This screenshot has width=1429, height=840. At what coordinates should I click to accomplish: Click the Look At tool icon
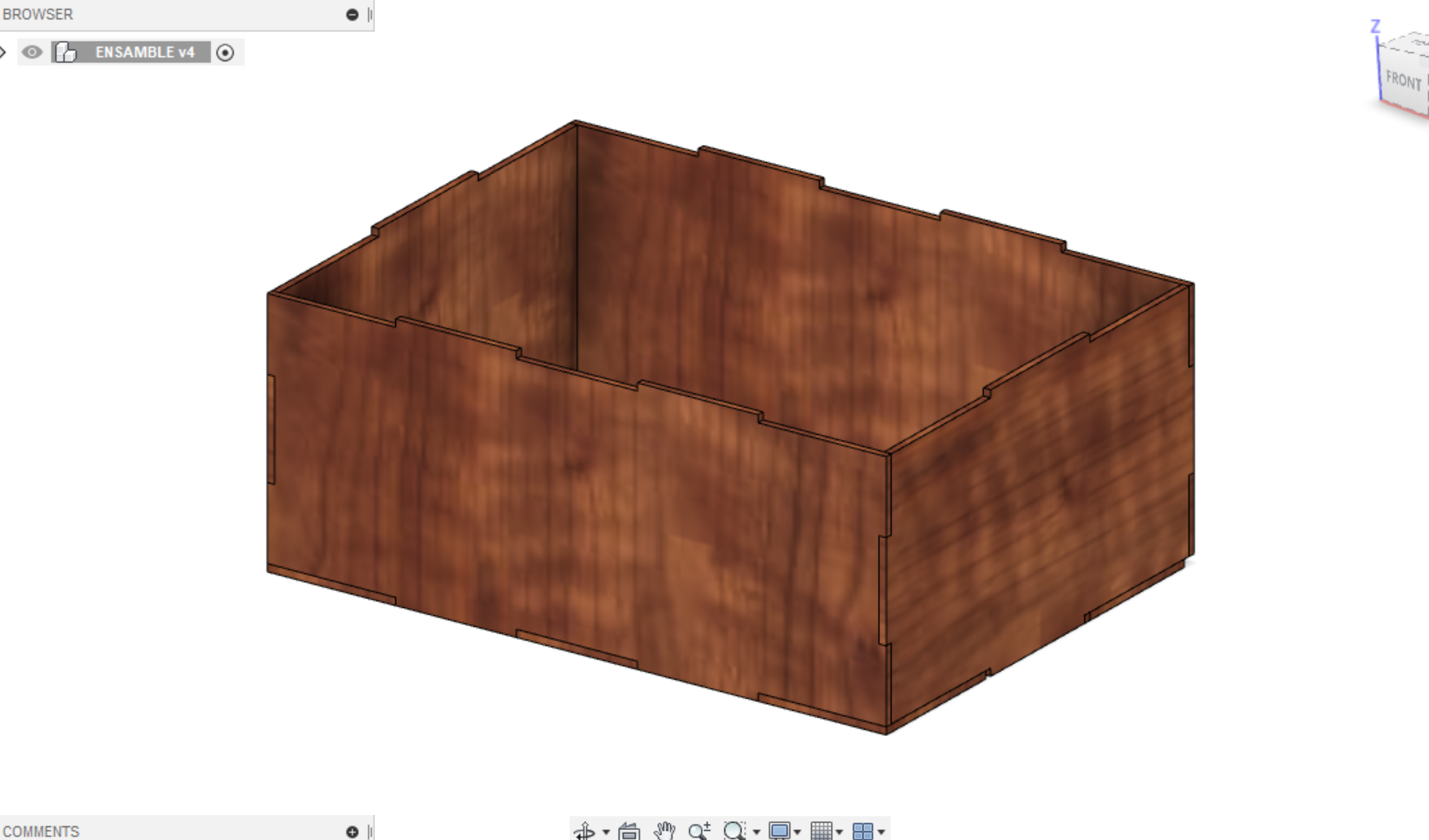[629, 831]
